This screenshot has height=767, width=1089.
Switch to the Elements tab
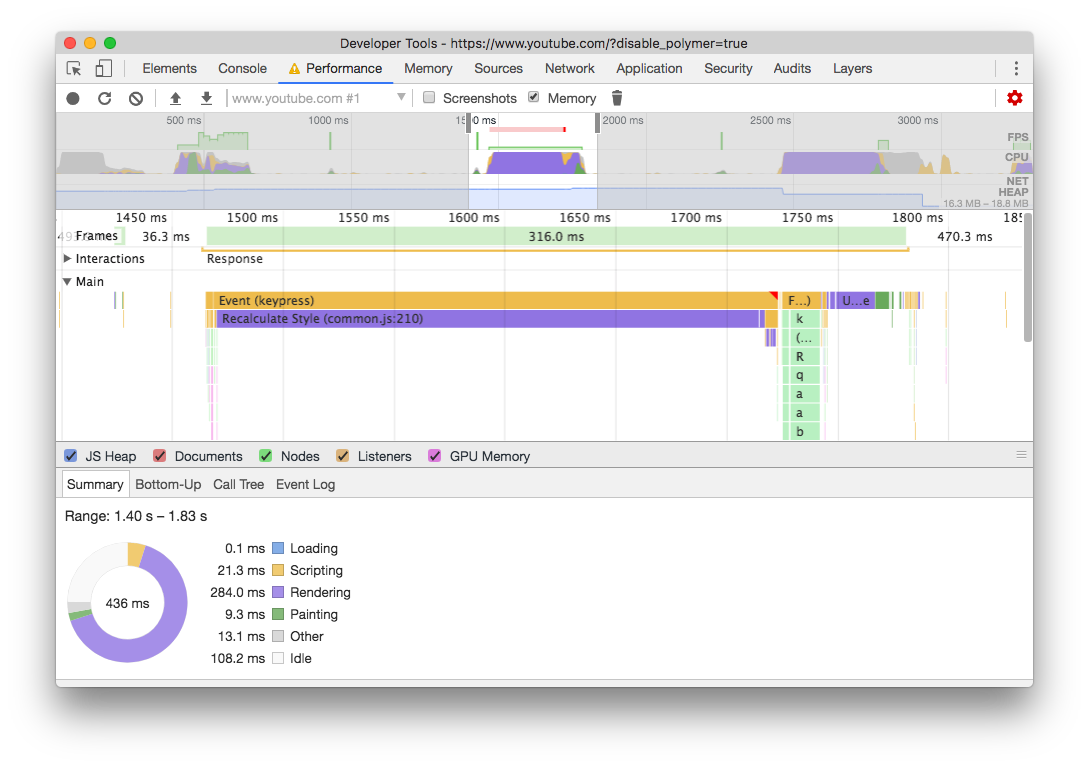point(169,68)
